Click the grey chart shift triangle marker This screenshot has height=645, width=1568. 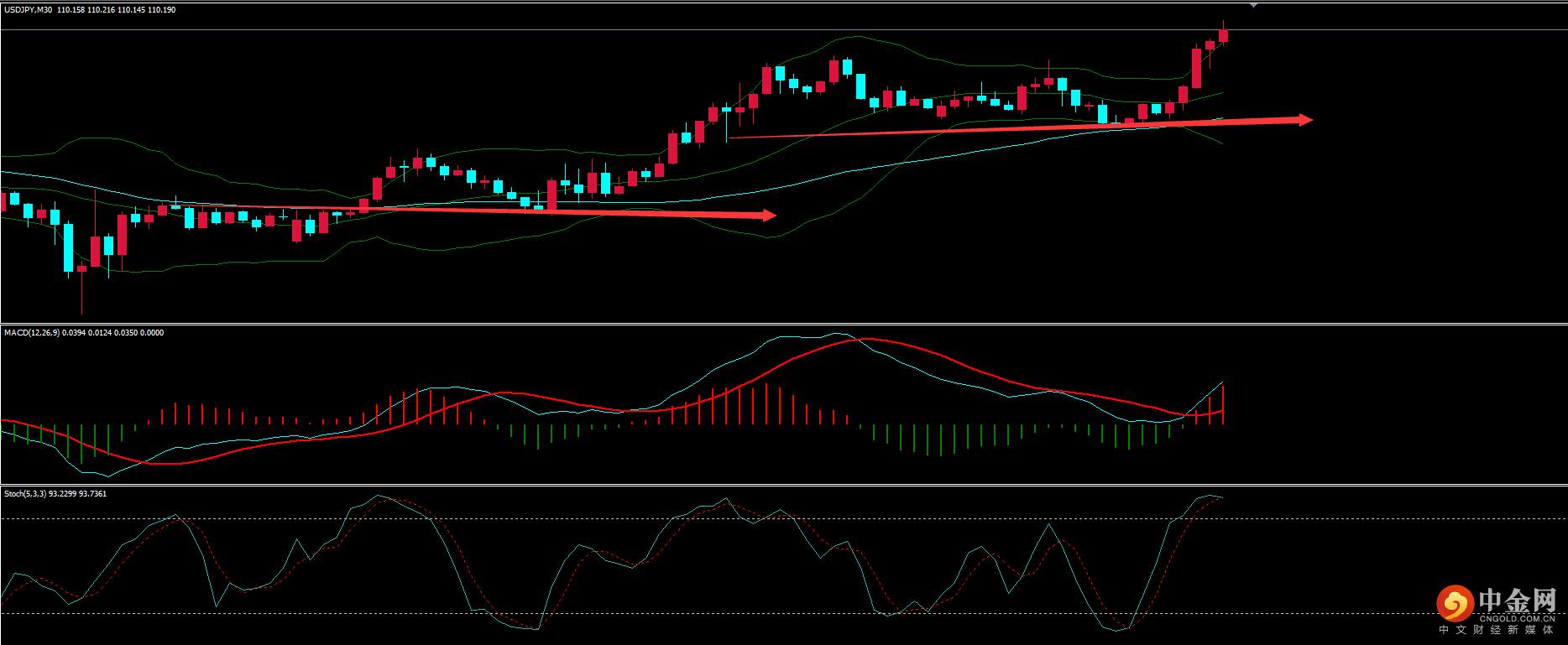point(1253,6)
